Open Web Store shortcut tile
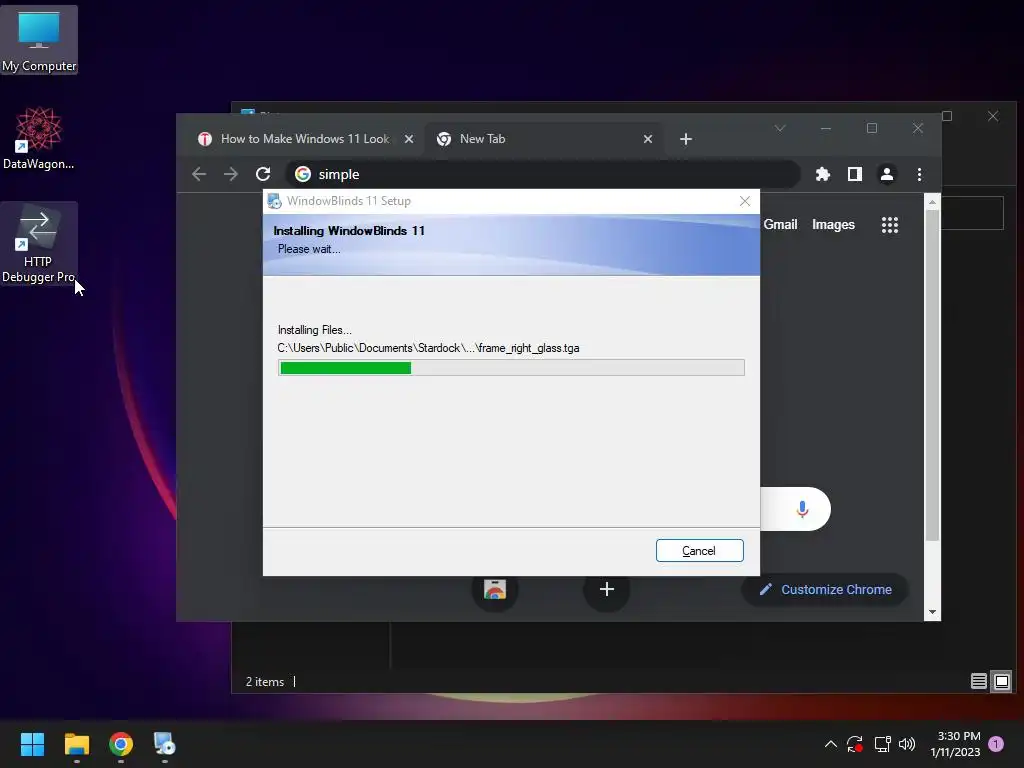Image resolution: width=1024 pixels, height=768 pixels. pos(495,589)
